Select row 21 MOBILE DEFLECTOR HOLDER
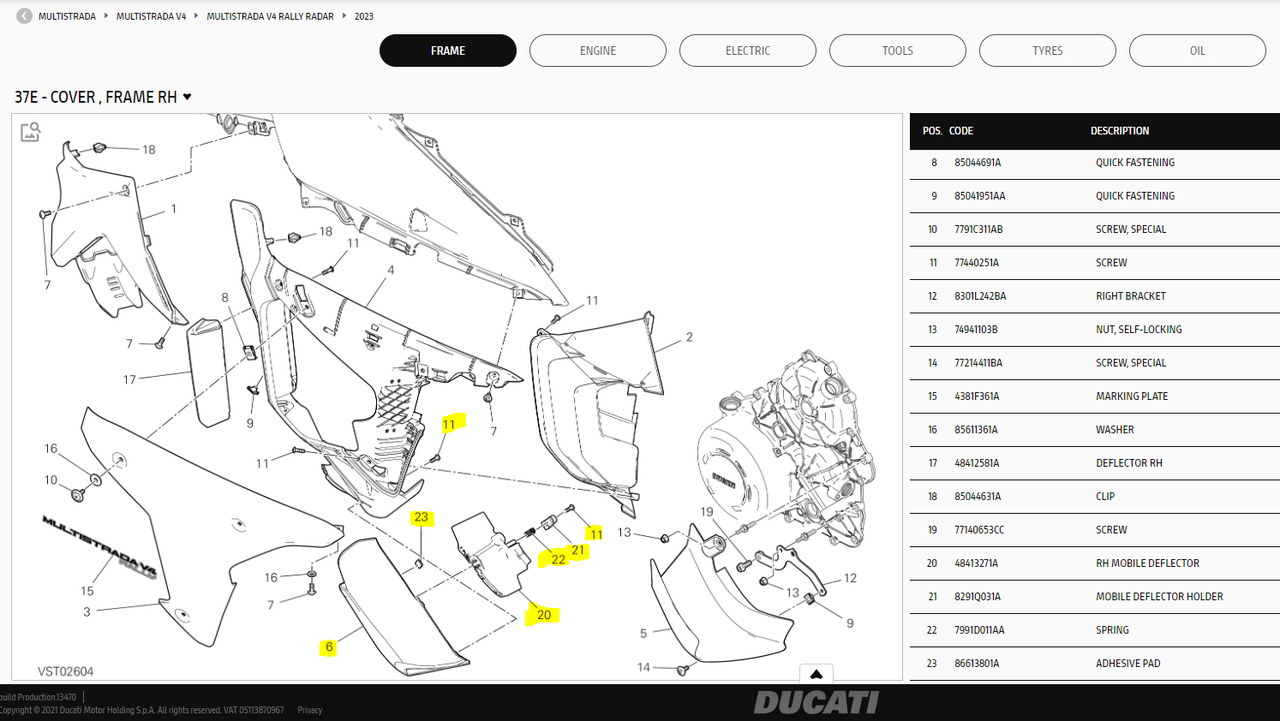The width and height of the screenshot is (1280, 721). click(x=1095, y=597)
